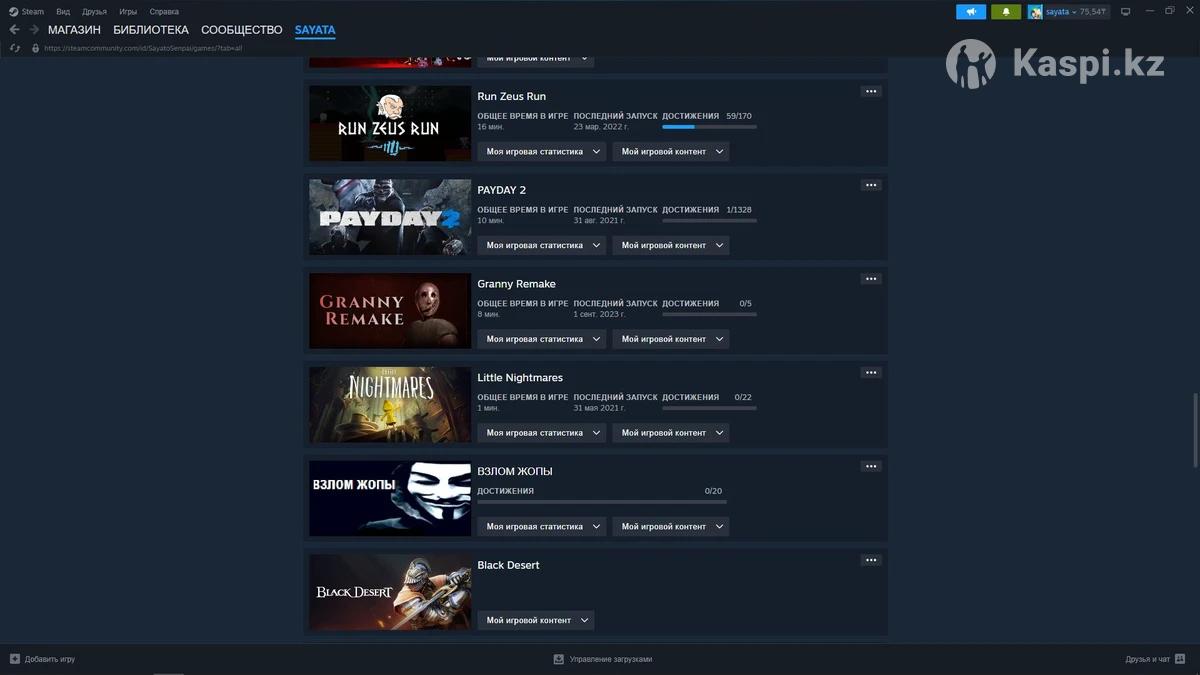Open the more options button for ВЗЛОМ ЖОПЫ
This screenshot has height=675, width=1200.
tap(871, 466)
